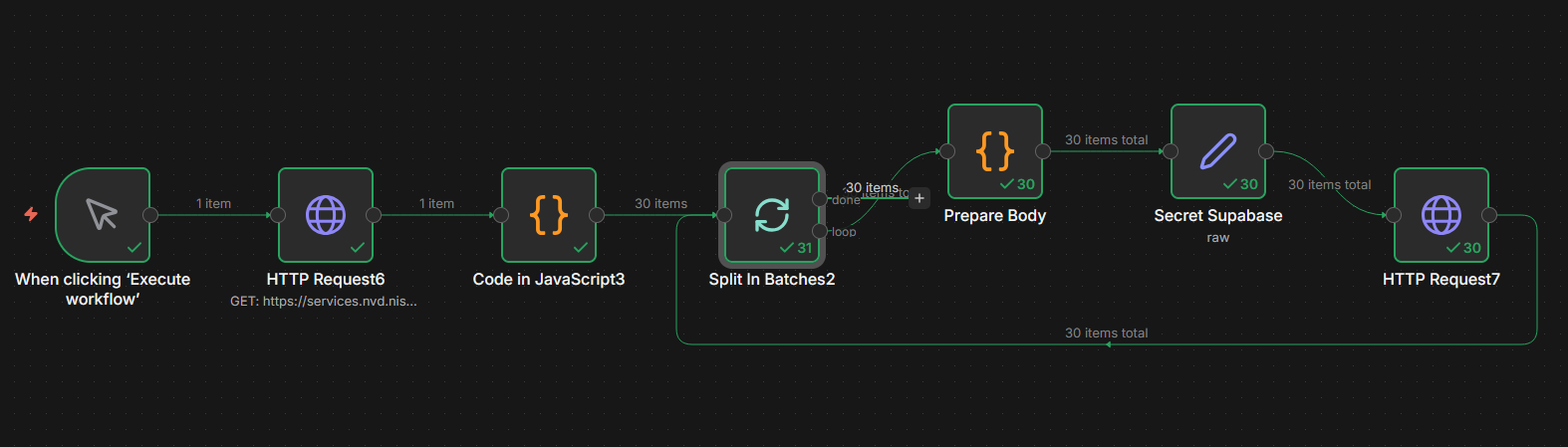Click the Split In Batches2 loop output connector
Screen dimensions: 1568x447
pos(820,231)
